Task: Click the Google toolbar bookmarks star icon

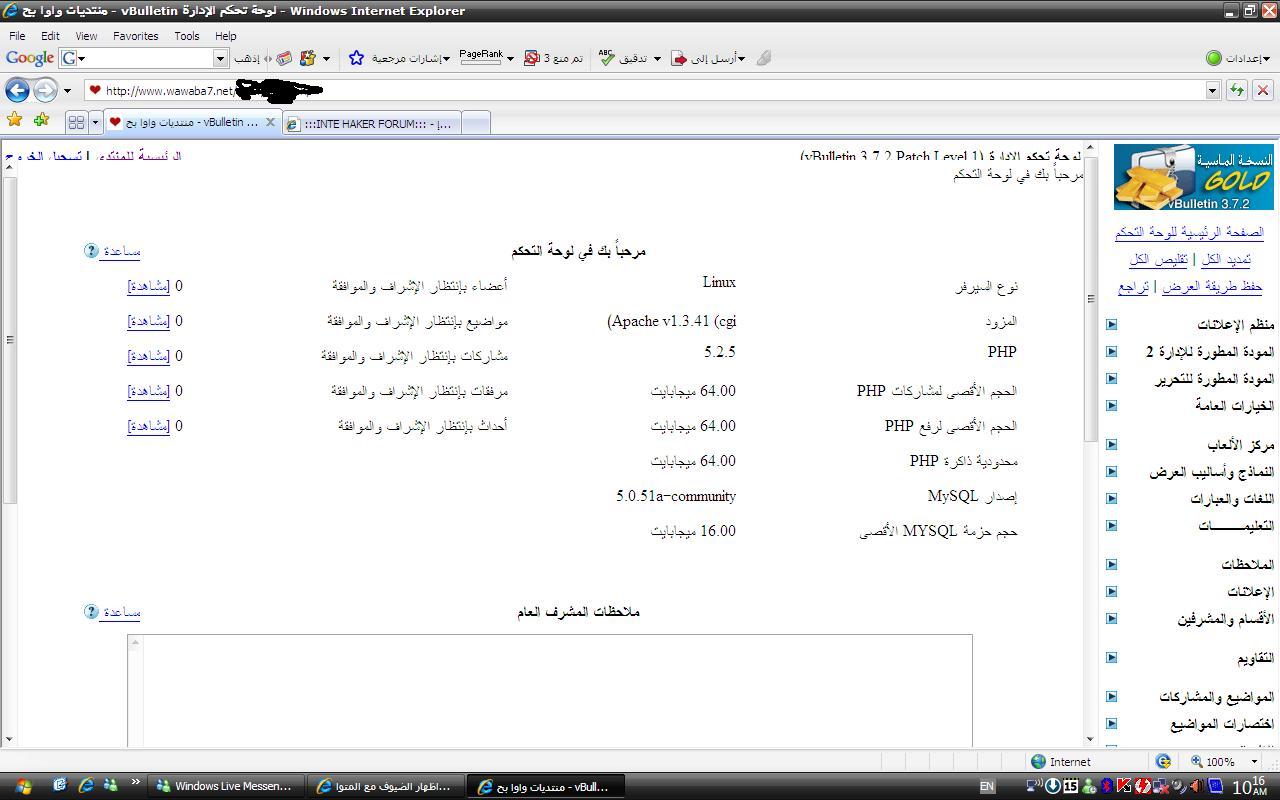Action: tap(356, 58)
